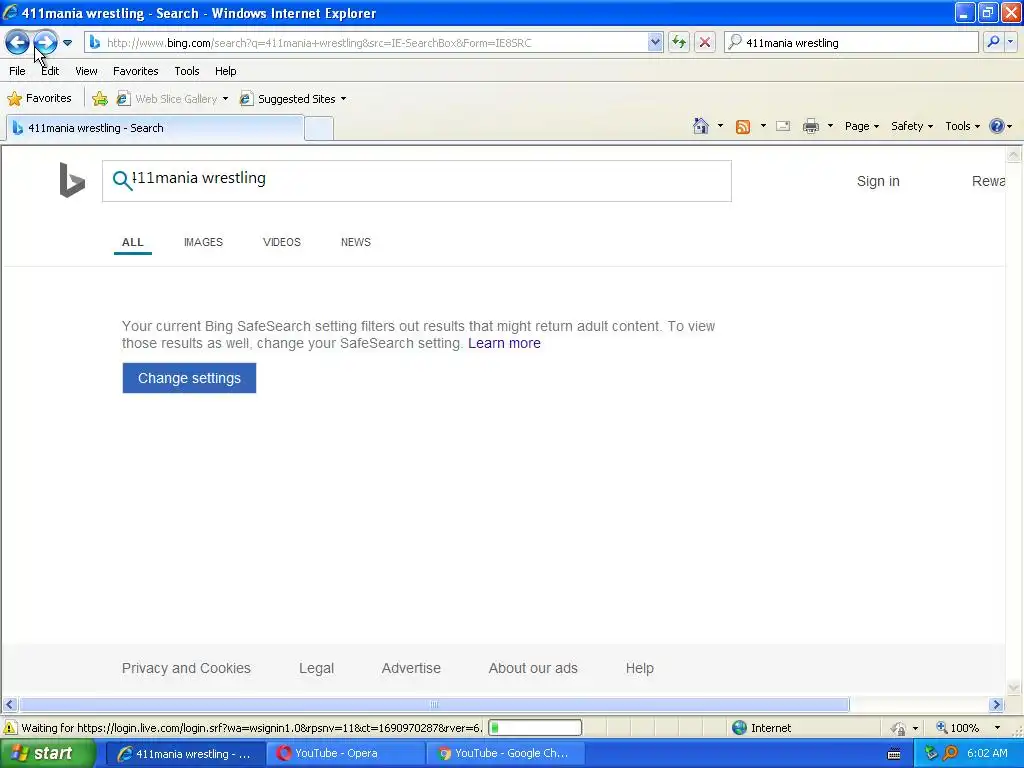Click the status bar warning icon

point(10,728)
